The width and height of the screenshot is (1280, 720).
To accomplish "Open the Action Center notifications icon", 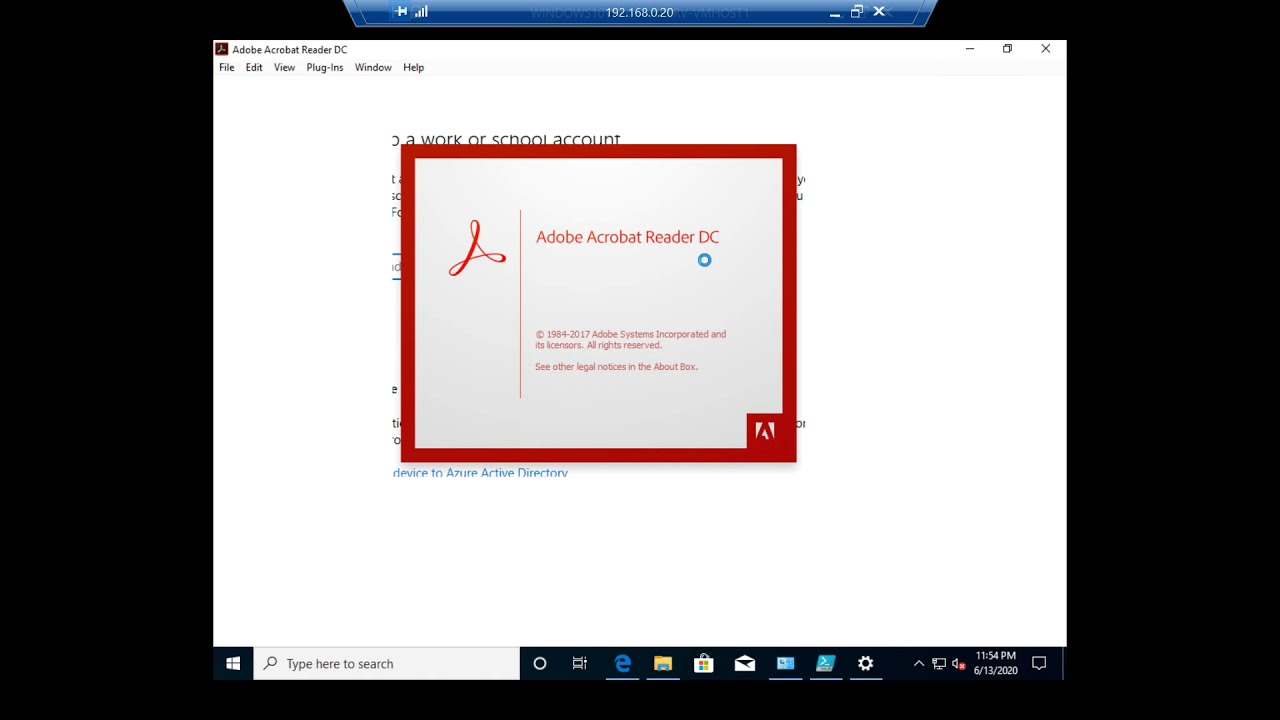I will click(1039, 663).
